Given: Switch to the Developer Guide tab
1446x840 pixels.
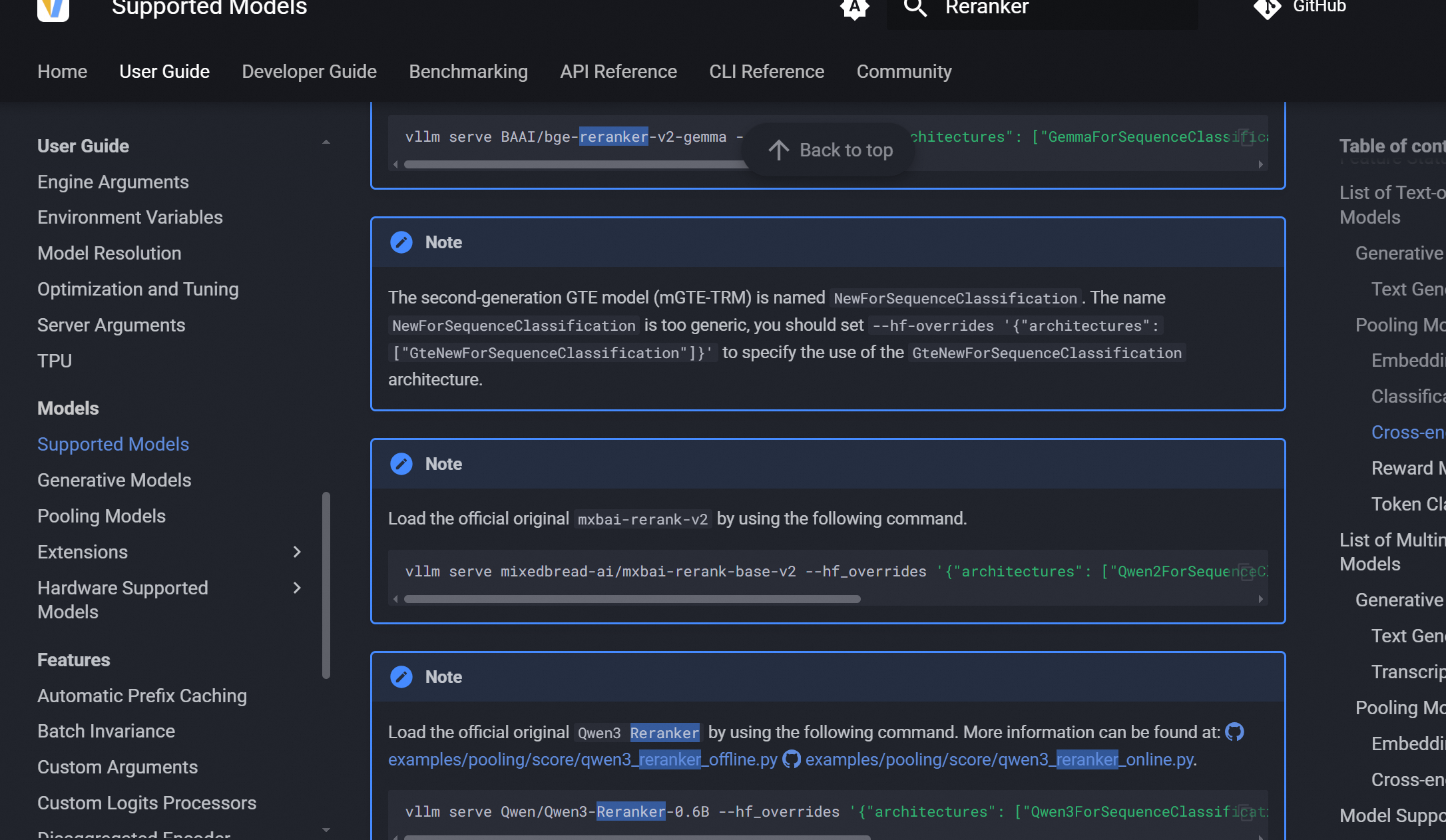Looking at the screenshot, I should point(309,71).
